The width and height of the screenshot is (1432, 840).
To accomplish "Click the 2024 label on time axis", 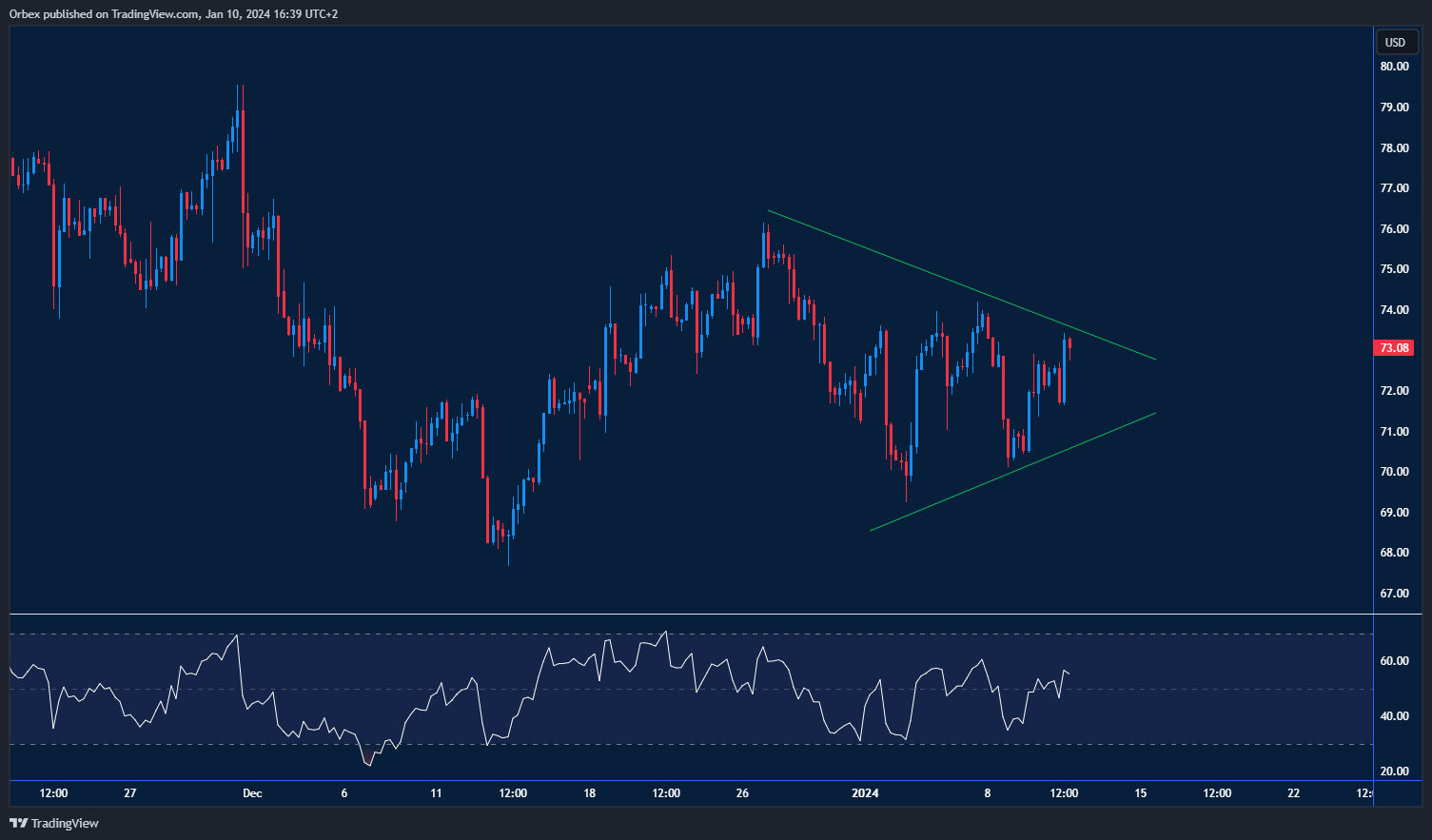I will [865, 793].
